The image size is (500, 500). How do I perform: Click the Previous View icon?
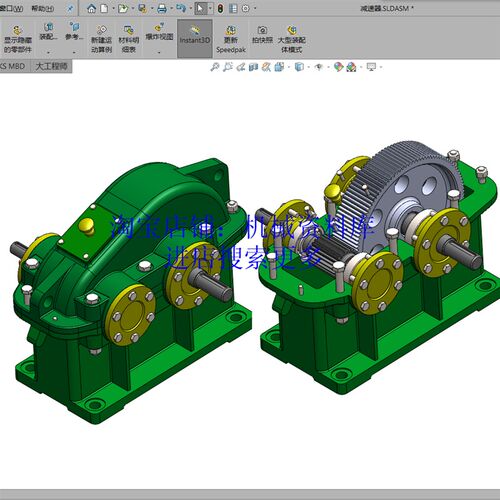click(x=241, y=67)
